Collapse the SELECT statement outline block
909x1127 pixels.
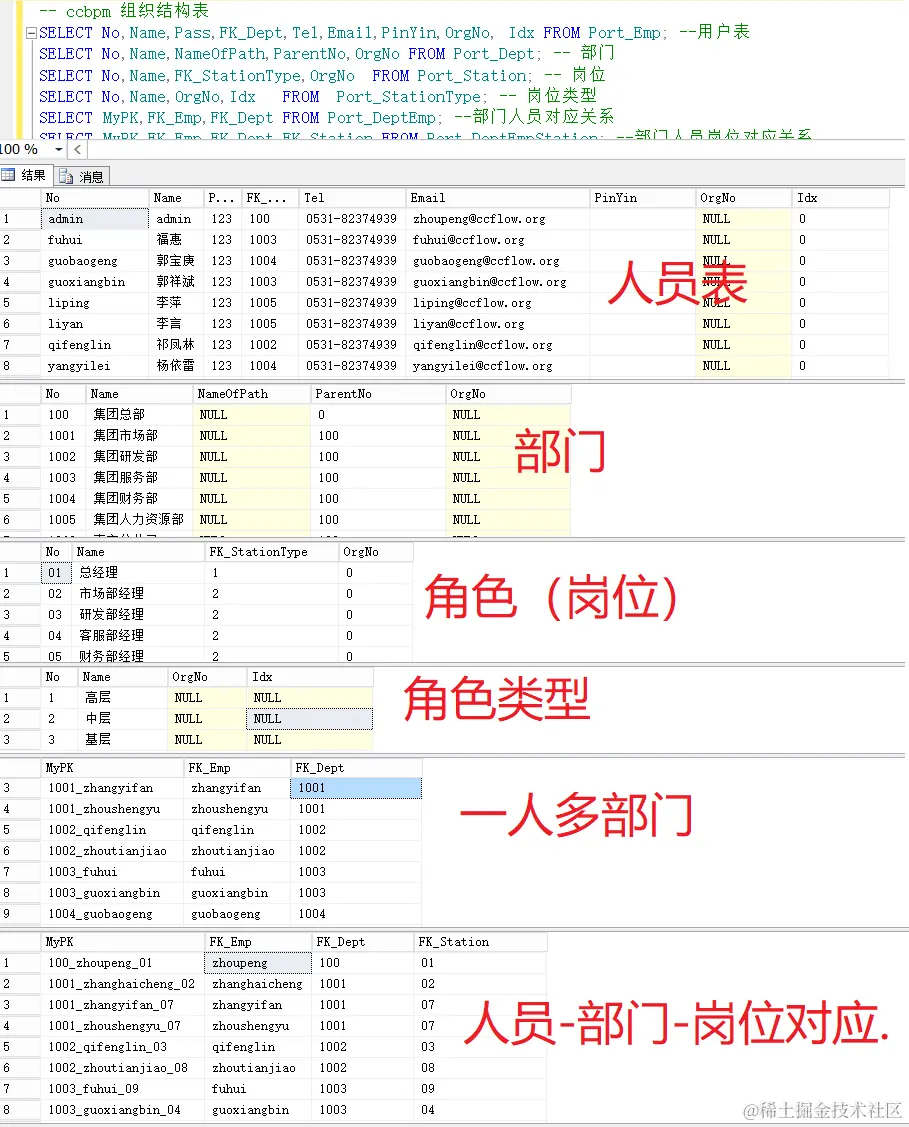point(31,33)
